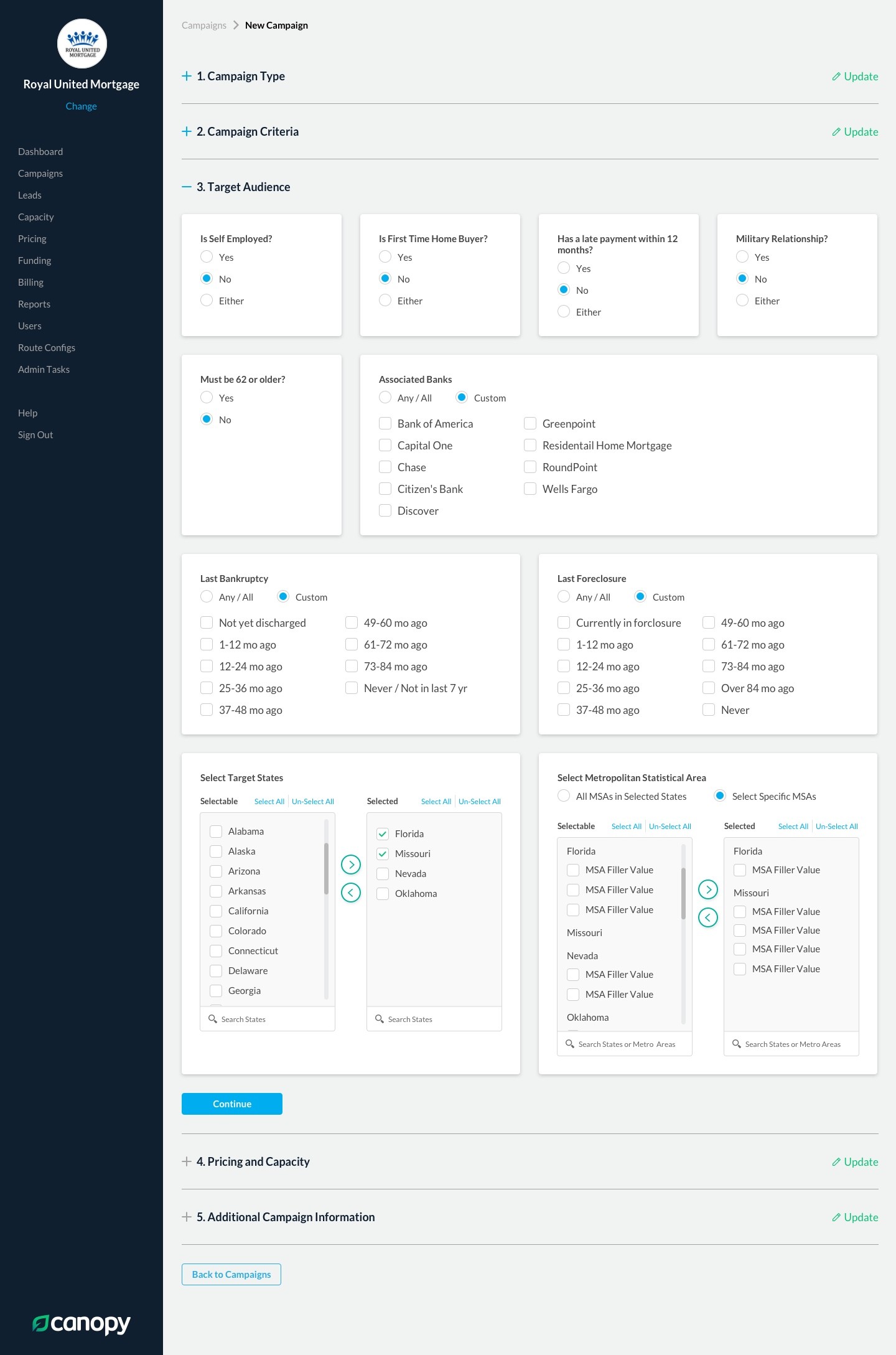Click the Royal United Mortgage logo
The image size is (896, 1355).
click(x=82, y=44)
